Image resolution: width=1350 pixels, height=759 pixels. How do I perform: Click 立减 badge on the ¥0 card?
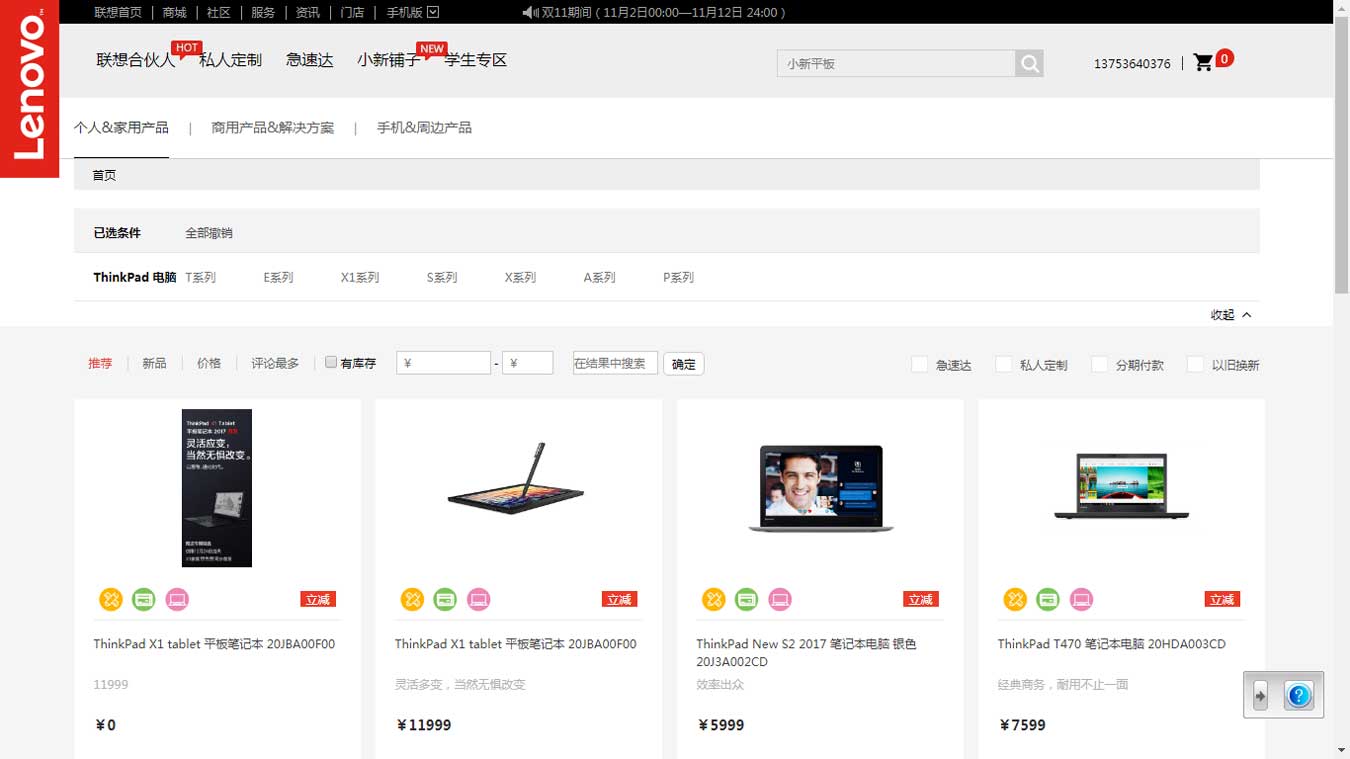tap(318, 599)
